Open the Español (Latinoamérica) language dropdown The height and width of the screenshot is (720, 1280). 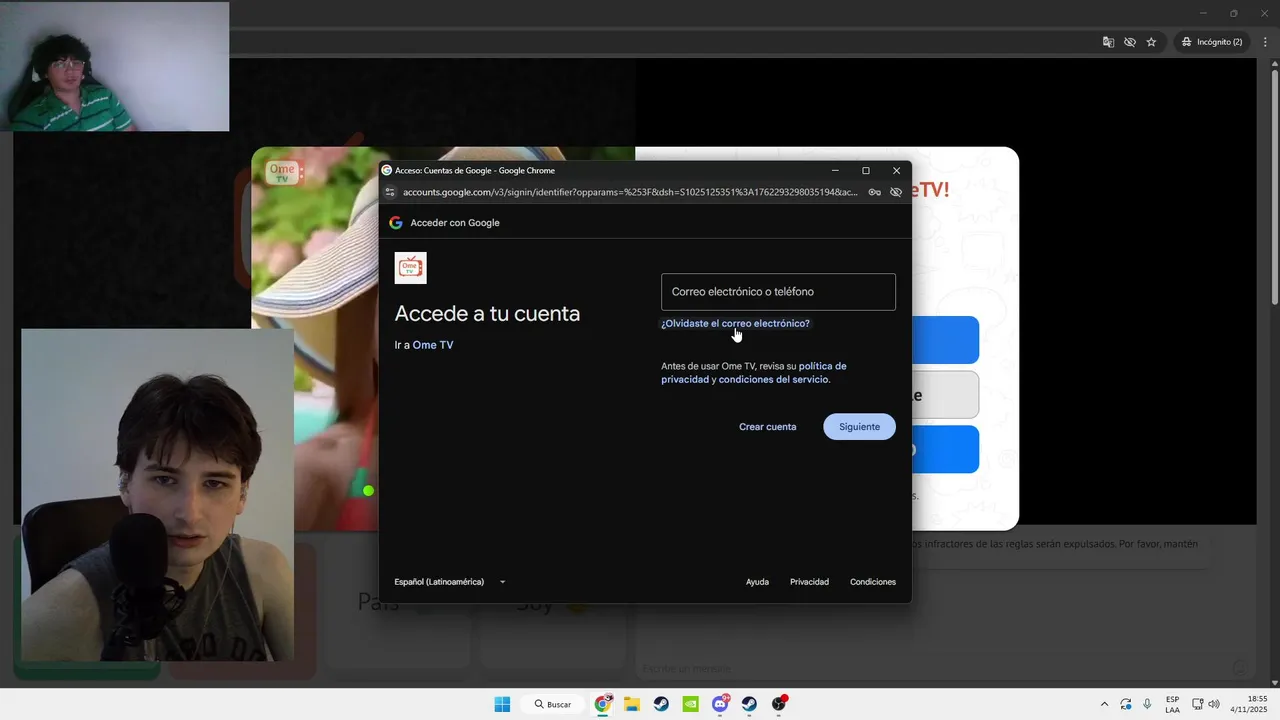(450, 582)
